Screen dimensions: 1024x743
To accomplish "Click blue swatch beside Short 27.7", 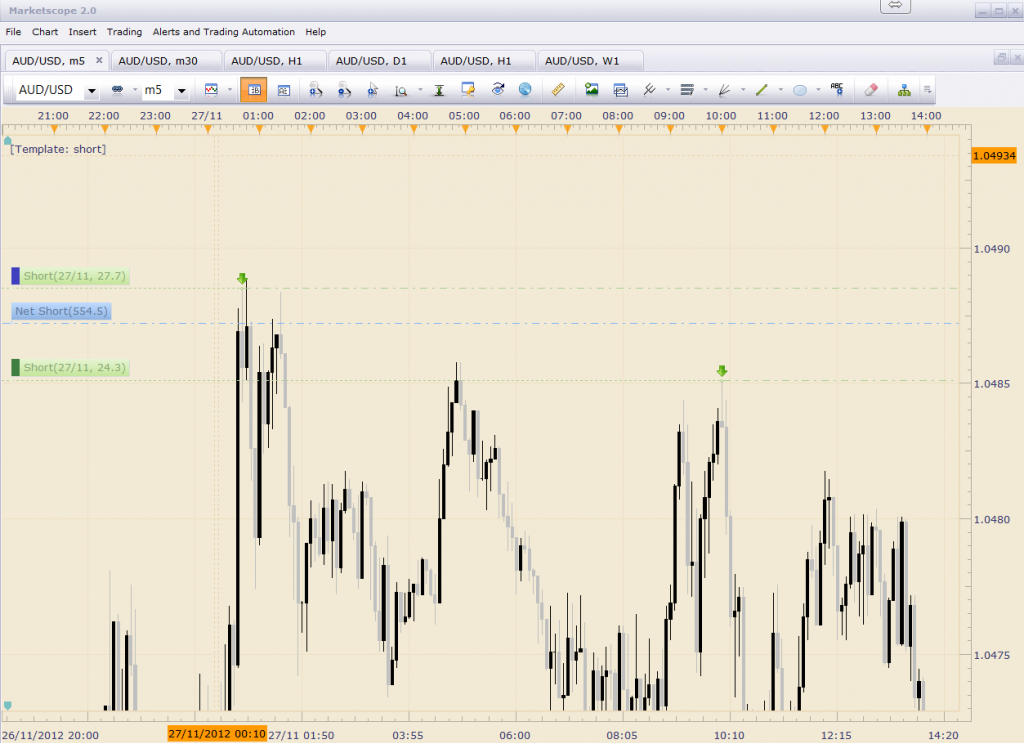I will point(15,275).
